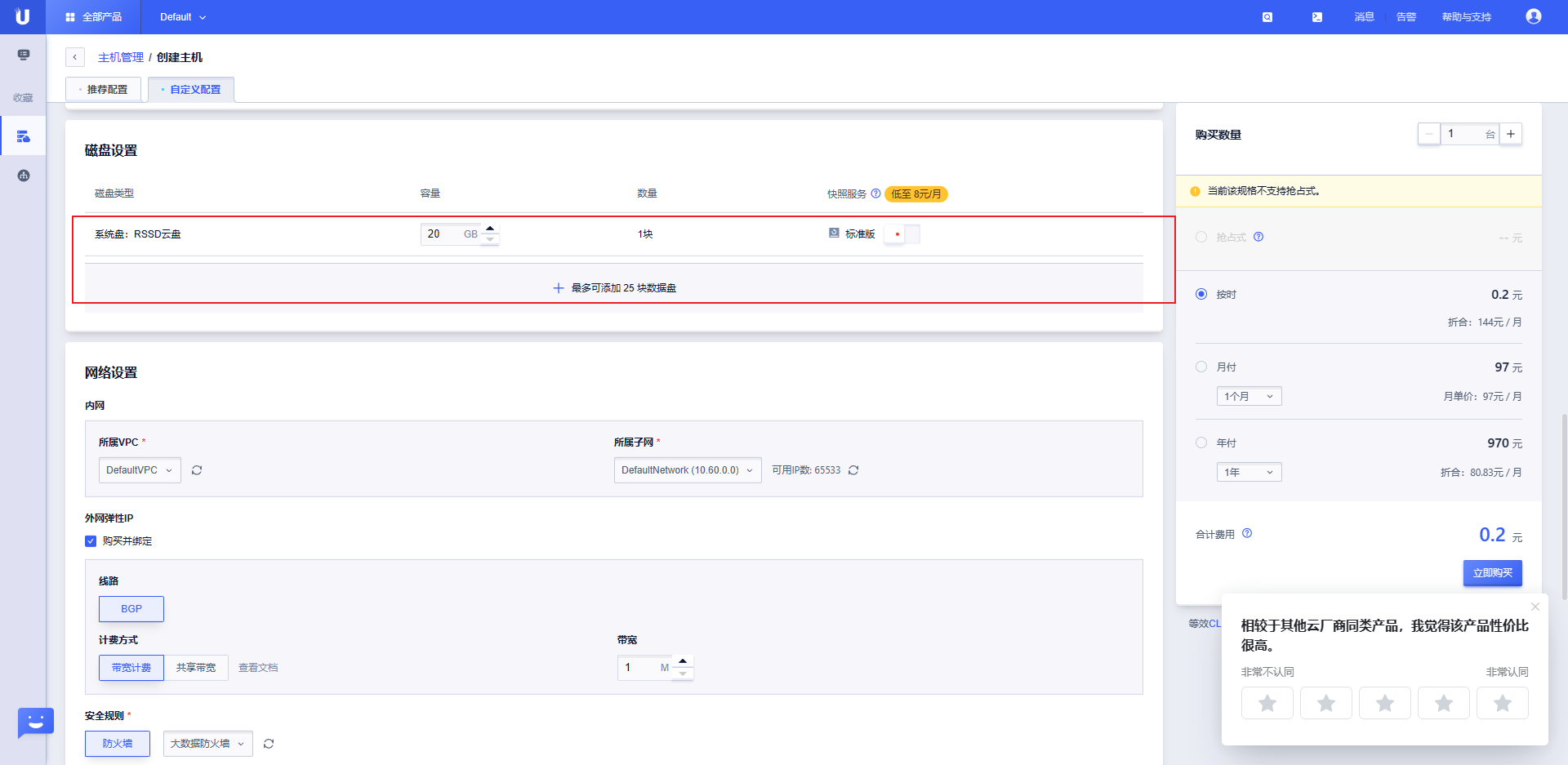Rate five stars in the survey
1568x765 pixels.
pos(1503,703)
